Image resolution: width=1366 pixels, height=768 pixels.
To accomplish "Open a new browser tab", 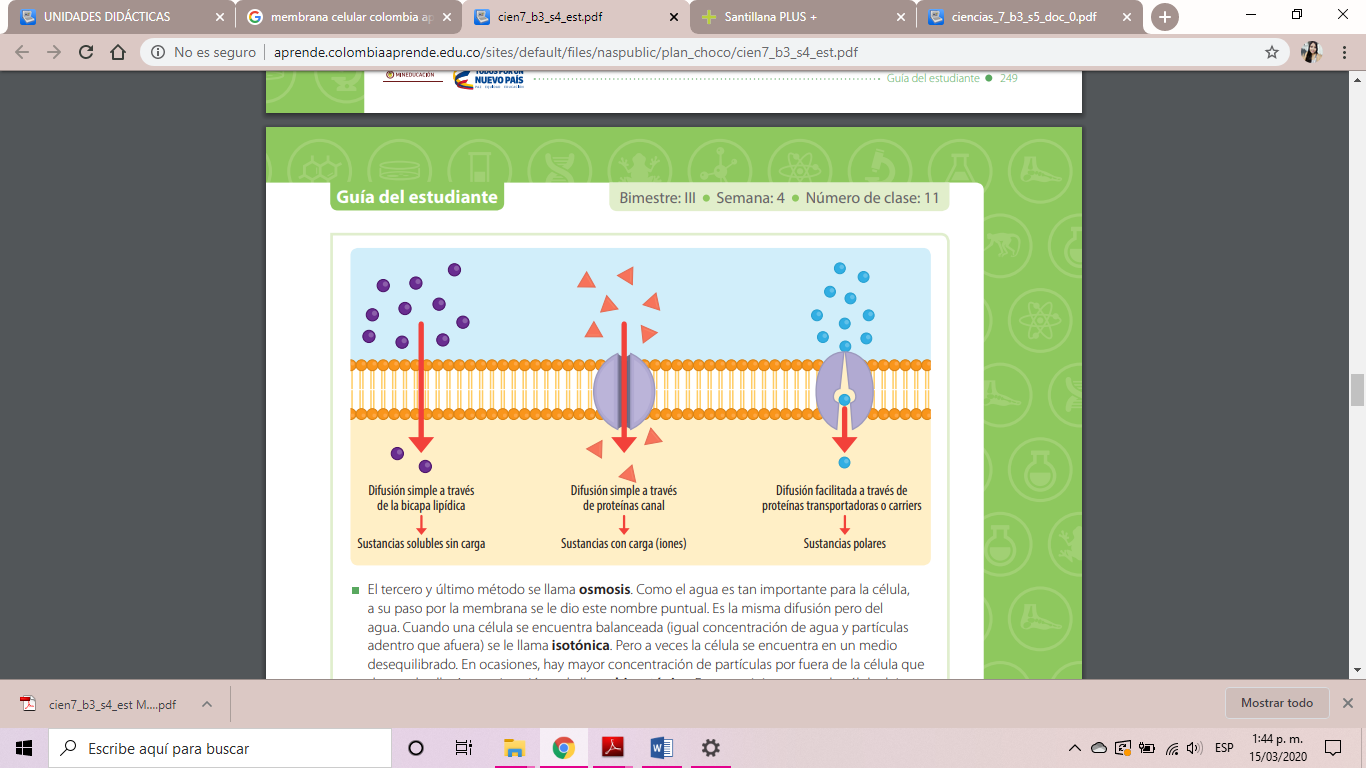I will coord(1165,17).
